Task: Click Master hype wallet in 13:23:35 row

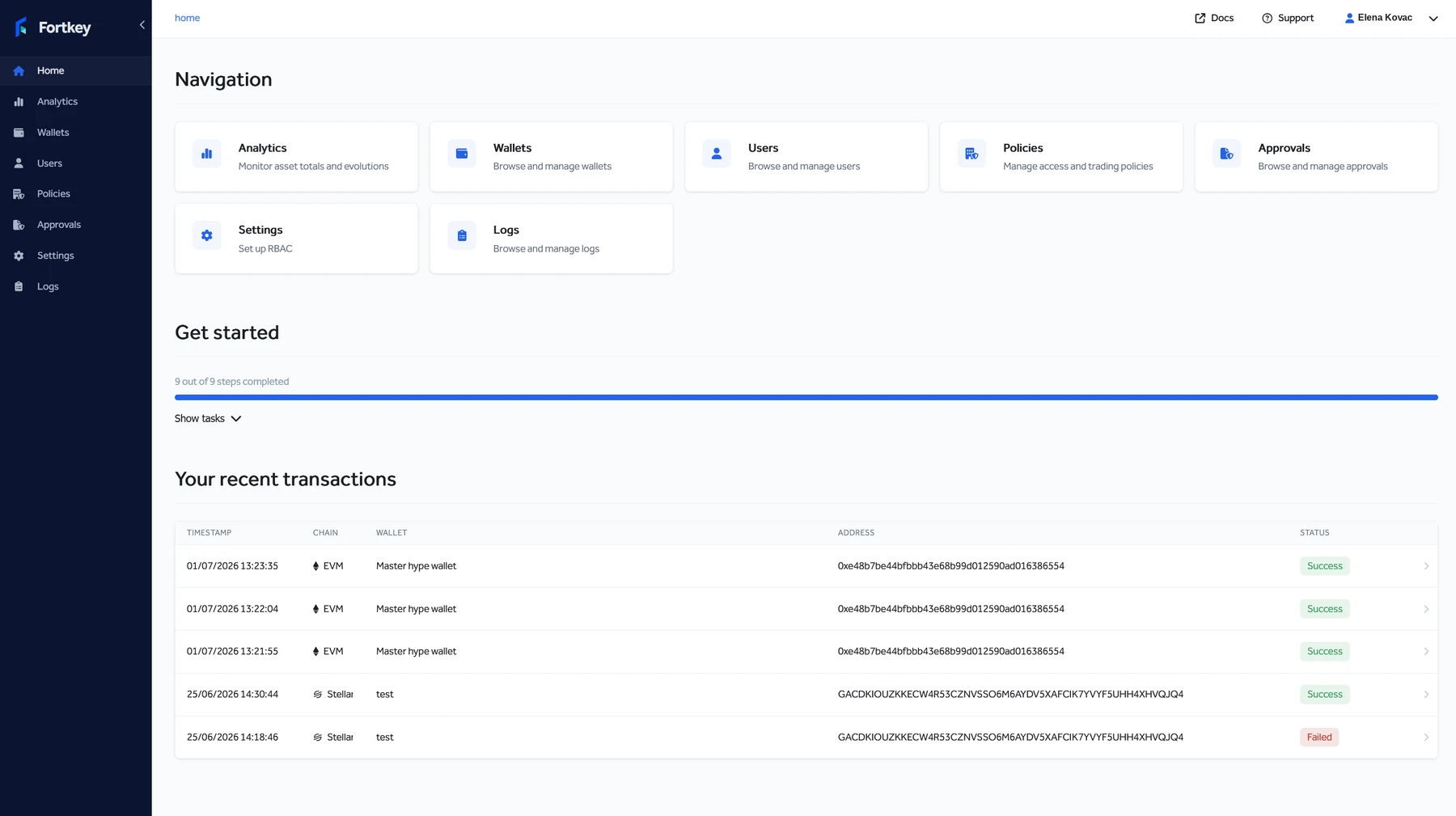Action: [x=416, y=566]
